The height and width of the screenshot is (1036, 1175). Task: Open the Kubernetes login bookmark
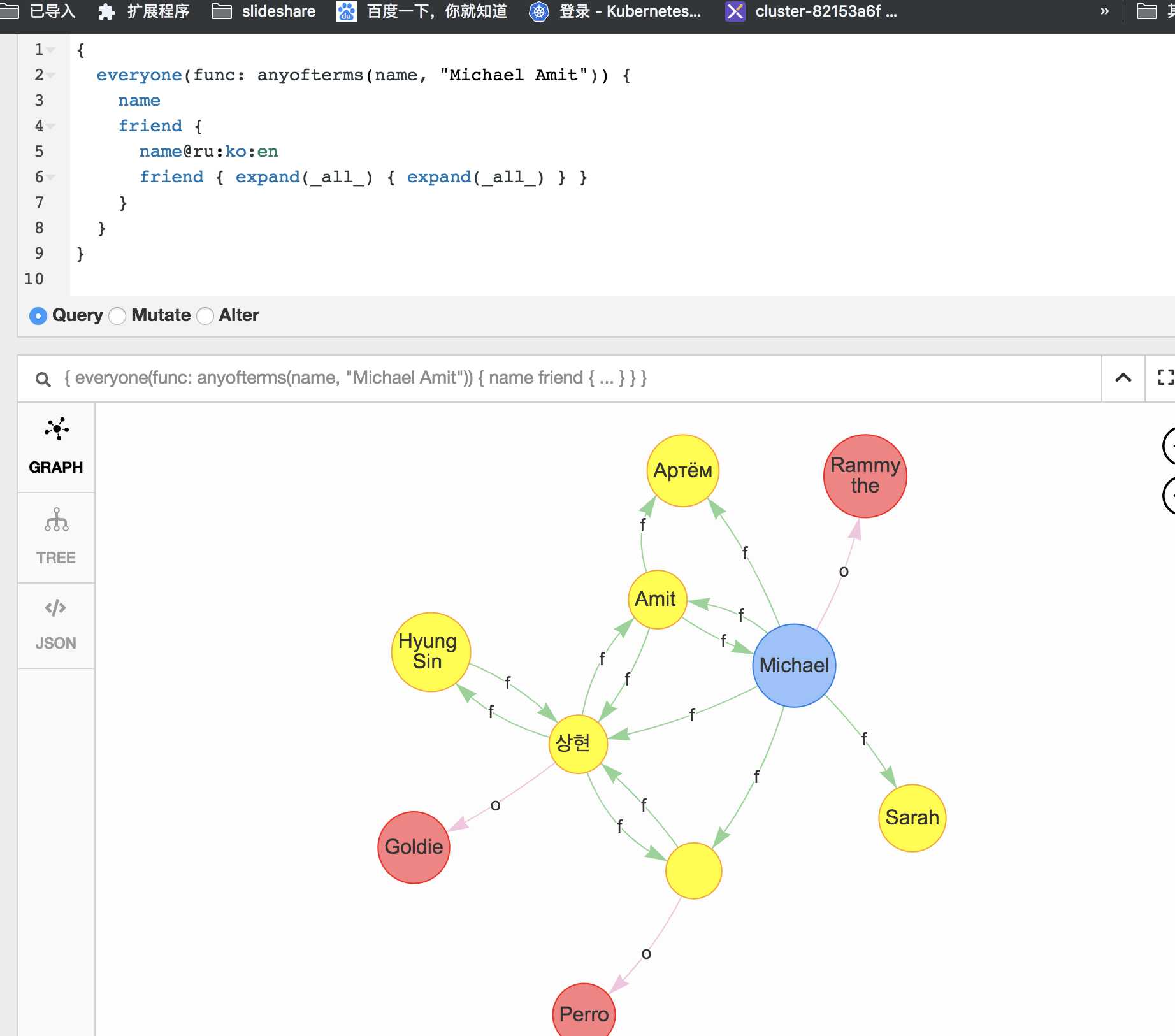point(615,11)
